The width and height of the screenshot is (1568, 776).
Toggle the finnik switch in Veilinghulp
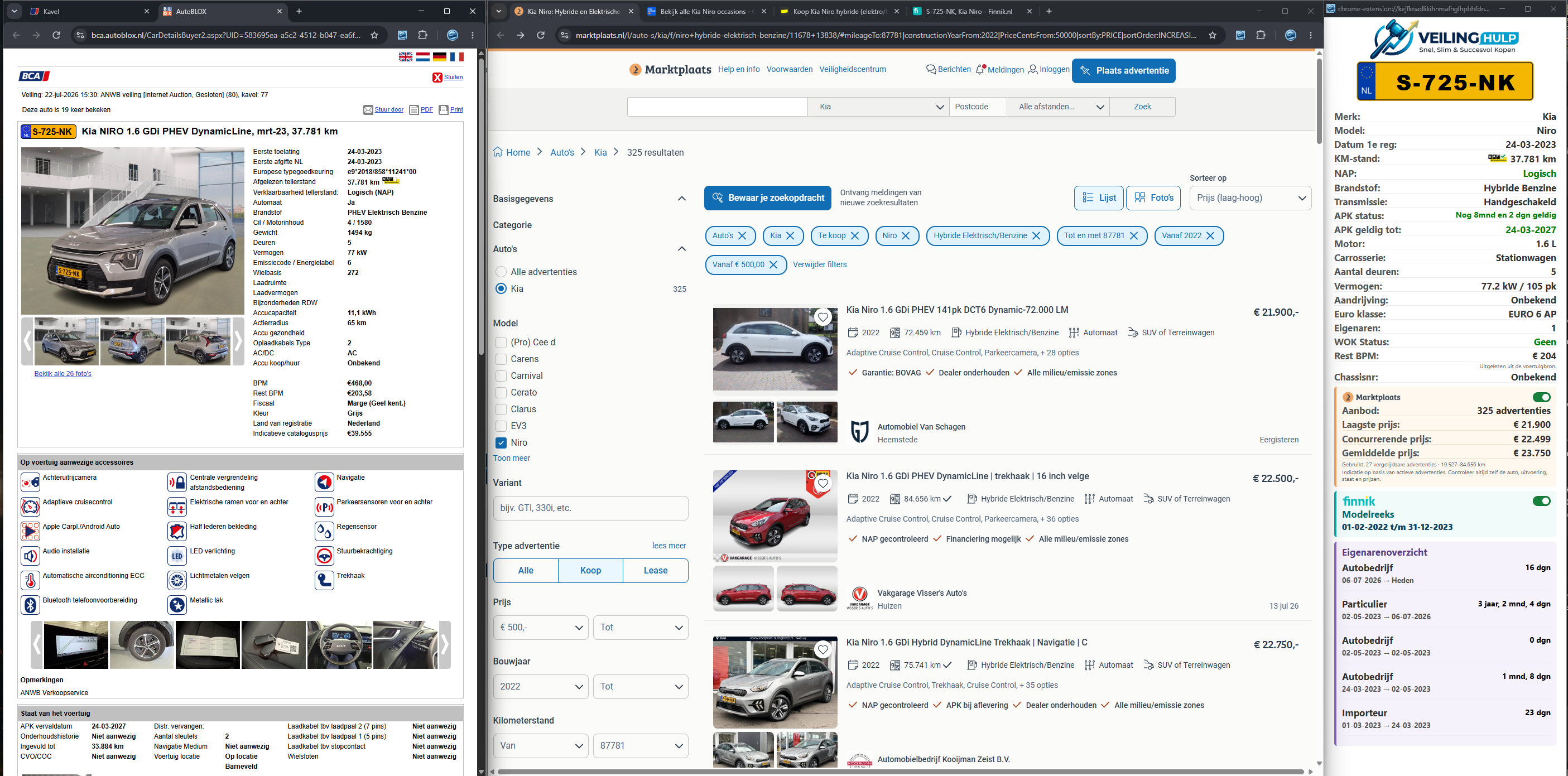(1541, 501)
